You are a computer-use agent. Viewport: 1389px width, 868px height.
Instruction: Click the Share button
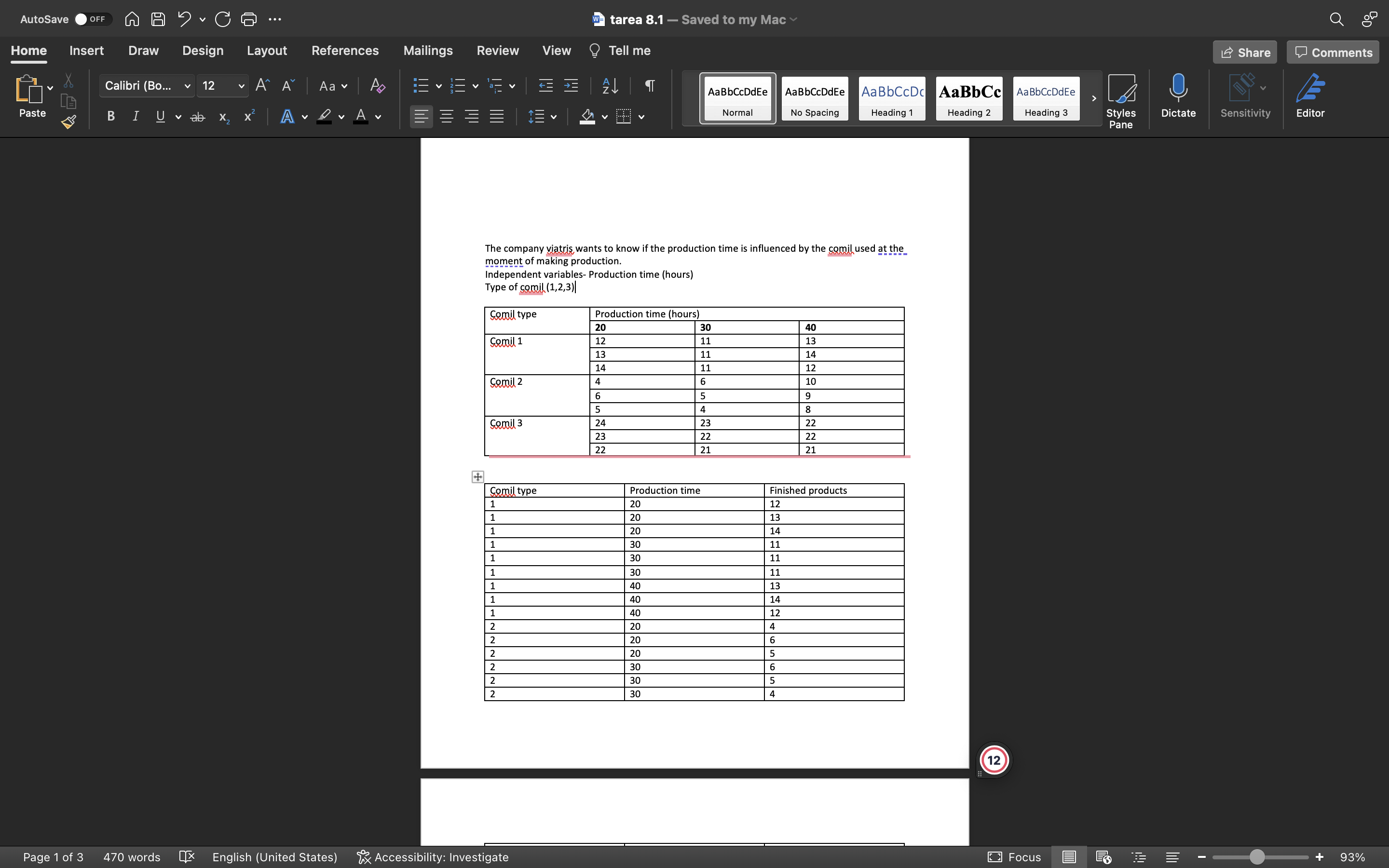coord(1244,52)
